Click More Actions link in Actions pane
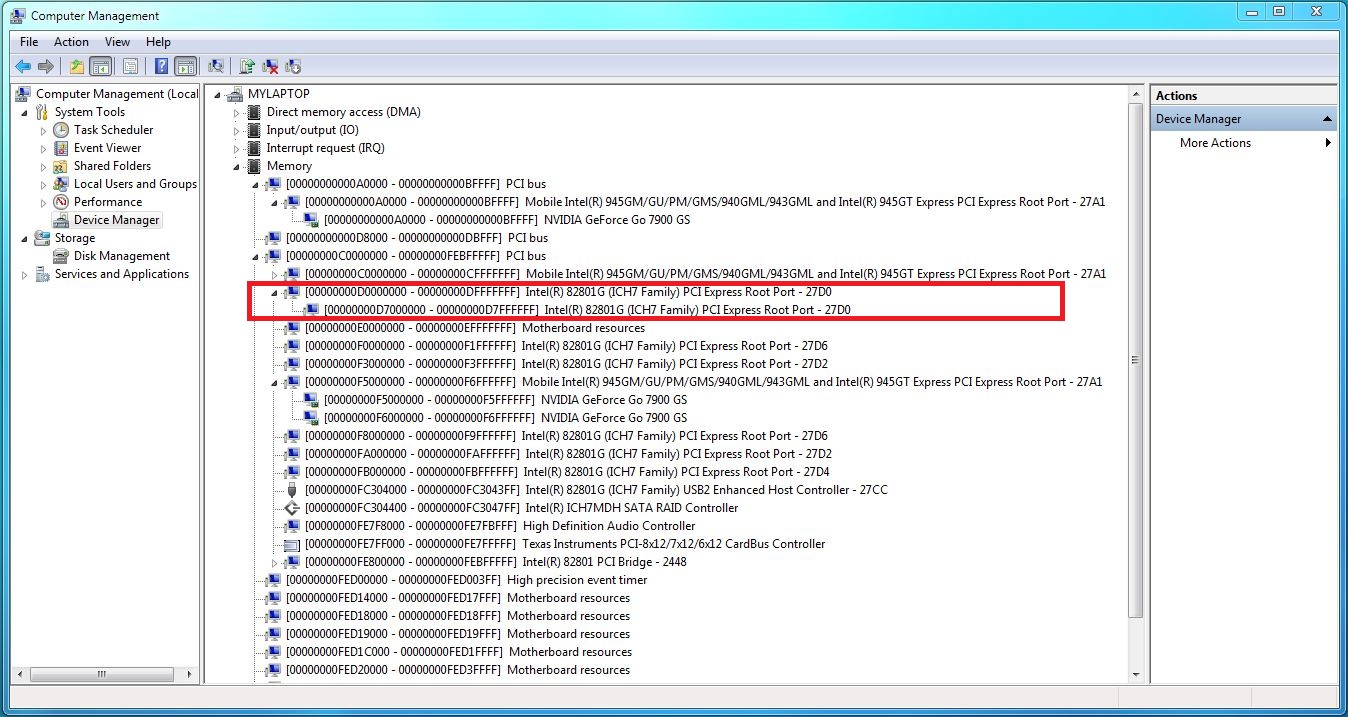Screen dimensions: 1348x717 pyautogui.click(x=1215, y=143)
